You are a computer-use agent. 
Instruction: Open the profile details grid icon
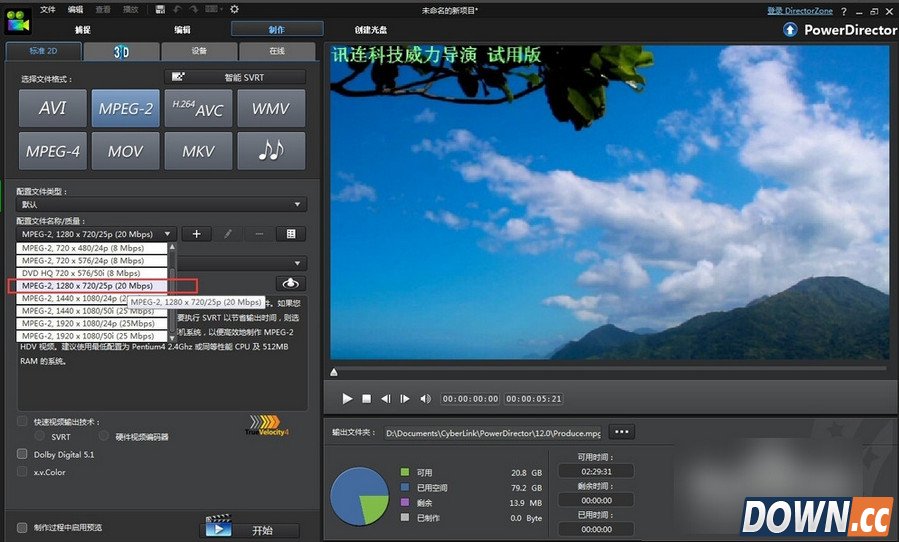[291, 234]
